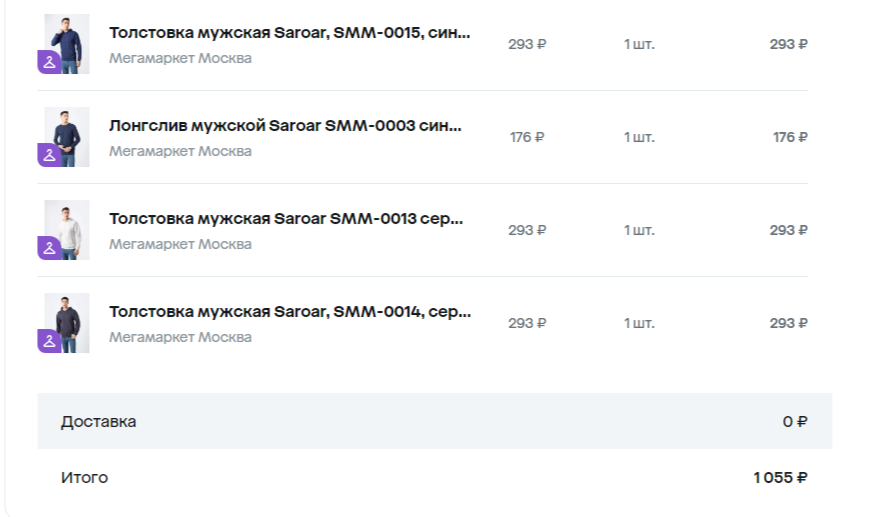
Task: Click the Итого label
Action: click(x=84, y=477)
